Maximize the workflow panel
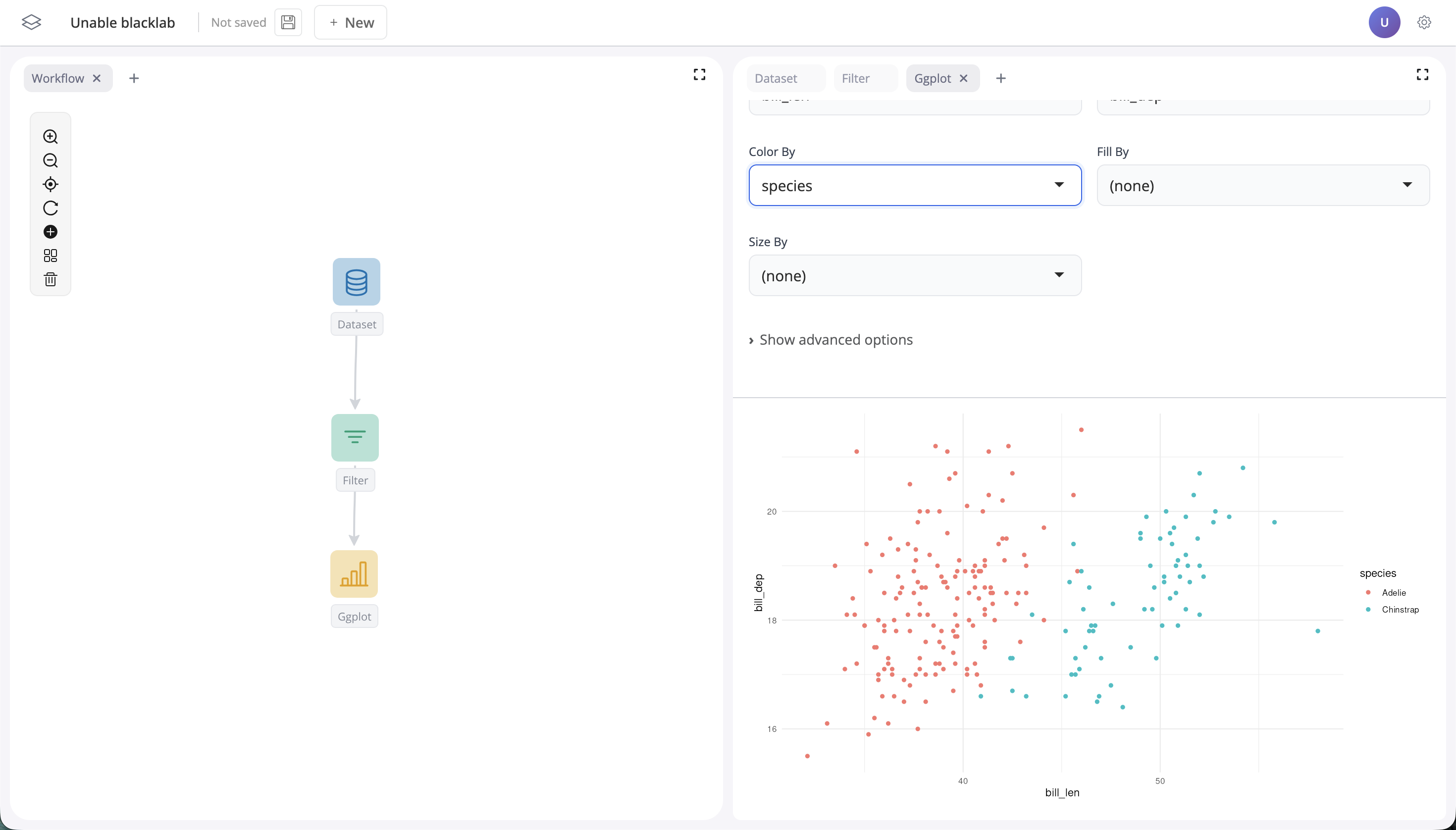This screenshot has height=830, width=1456. point(699,75)
